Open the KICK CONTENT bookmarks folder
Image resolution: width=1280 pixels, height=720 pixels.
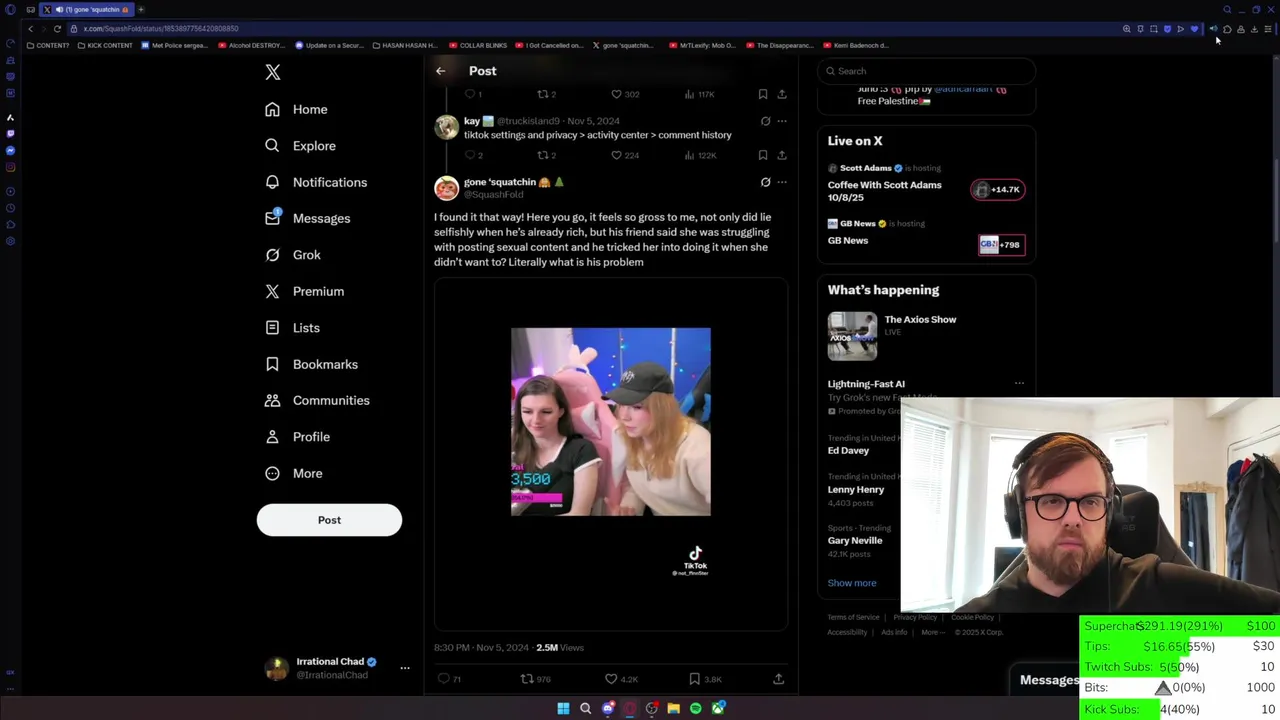click(105, 45)
